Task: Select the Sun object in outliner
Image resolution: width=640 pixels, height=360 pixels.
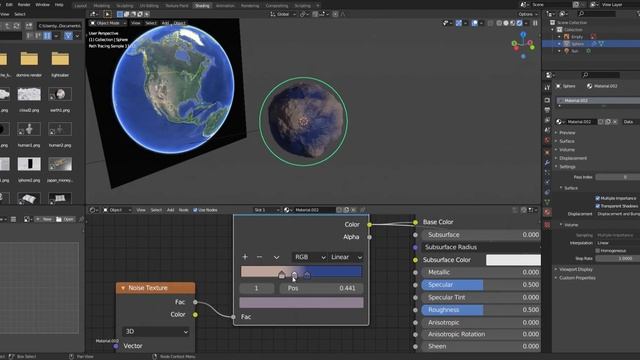Action: pos(575,51)
